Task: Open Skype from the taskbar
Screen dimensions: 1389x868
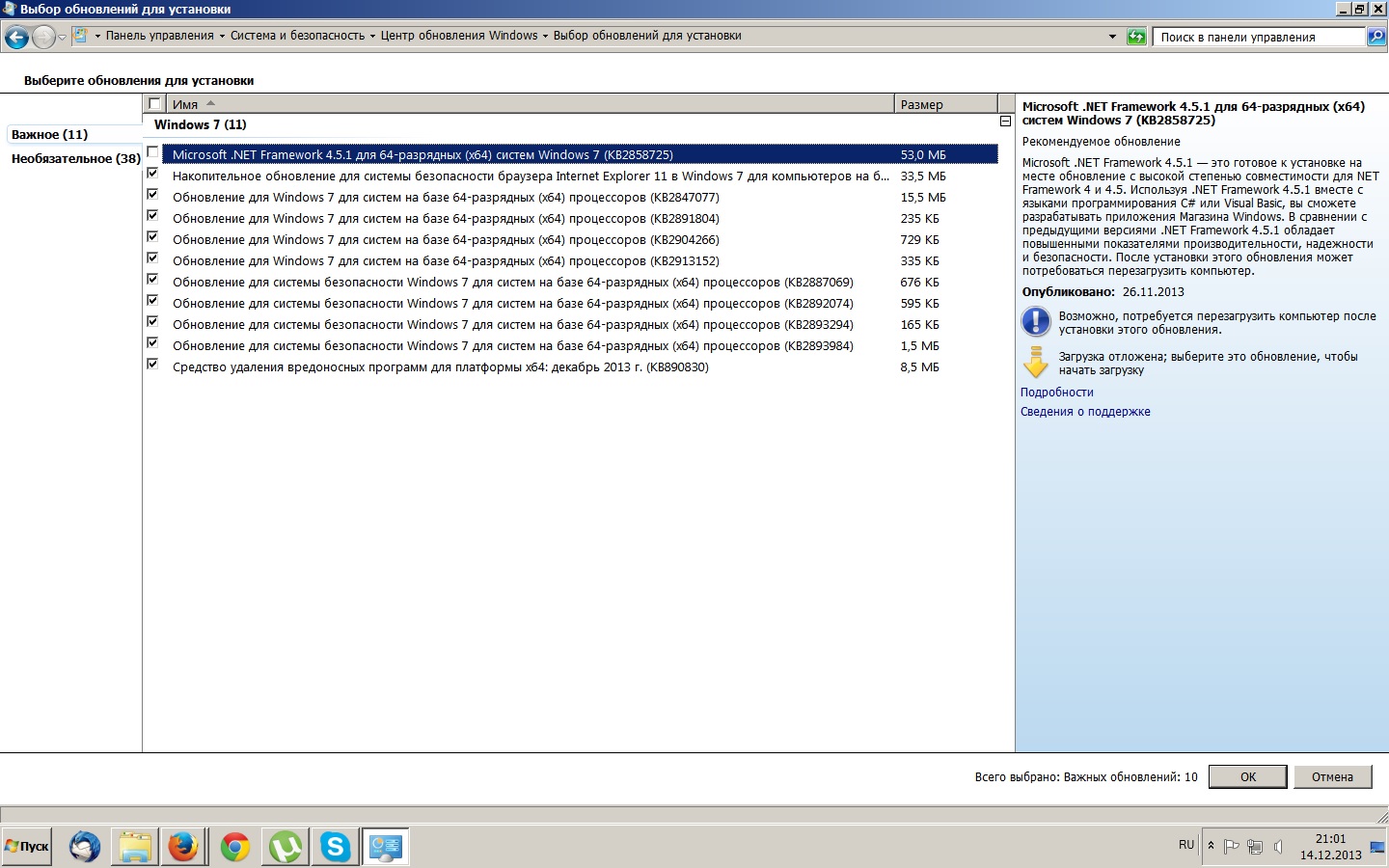Action: pos(336,847)
